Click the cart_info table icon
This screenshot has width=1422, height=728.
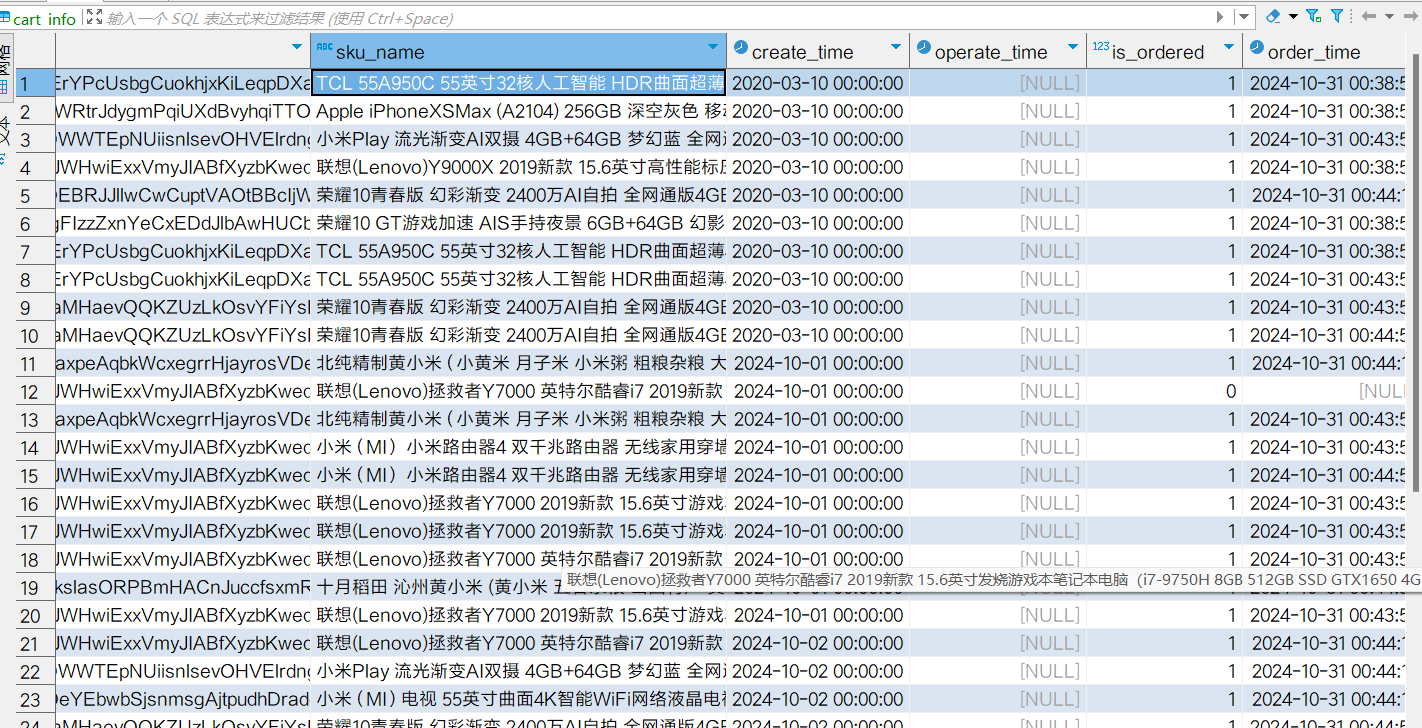click(6, 18)
